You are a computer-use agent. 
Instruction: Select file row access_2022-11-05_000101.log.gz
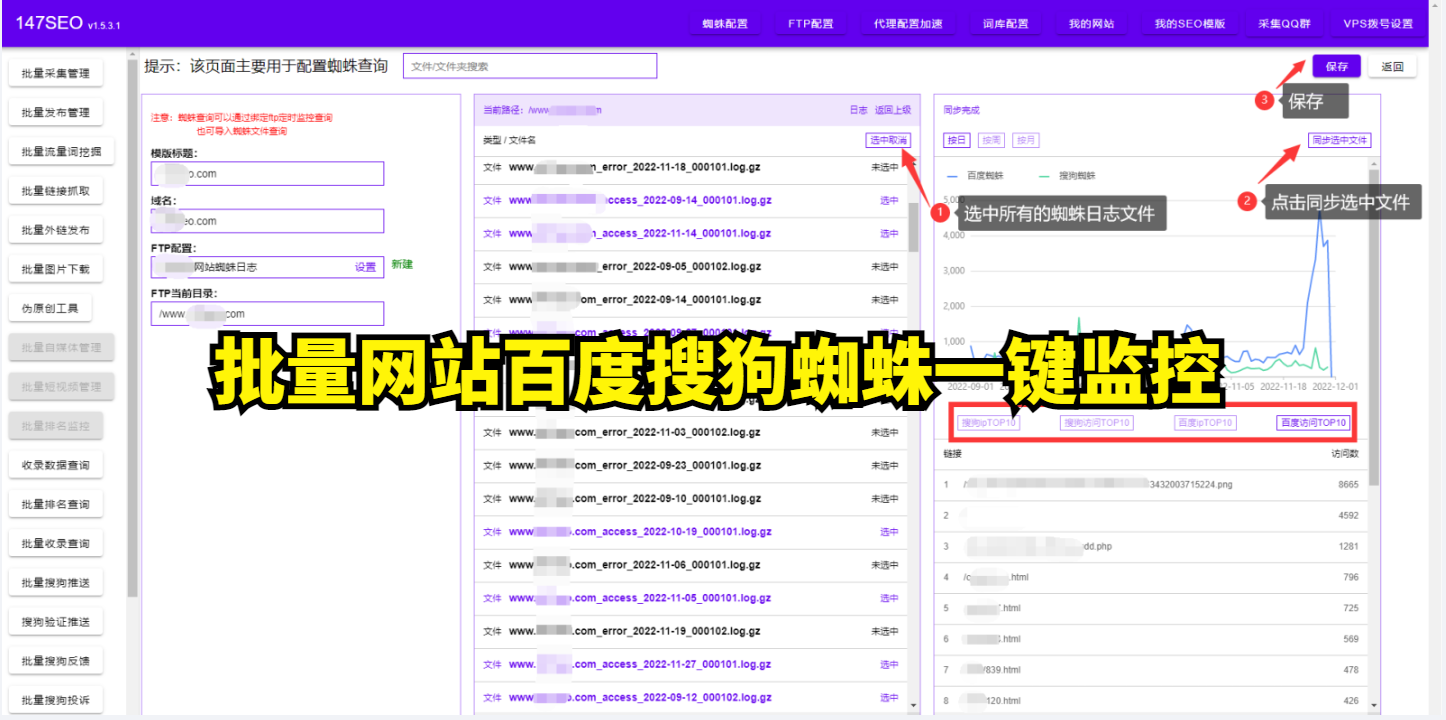(x=692, y=598)
